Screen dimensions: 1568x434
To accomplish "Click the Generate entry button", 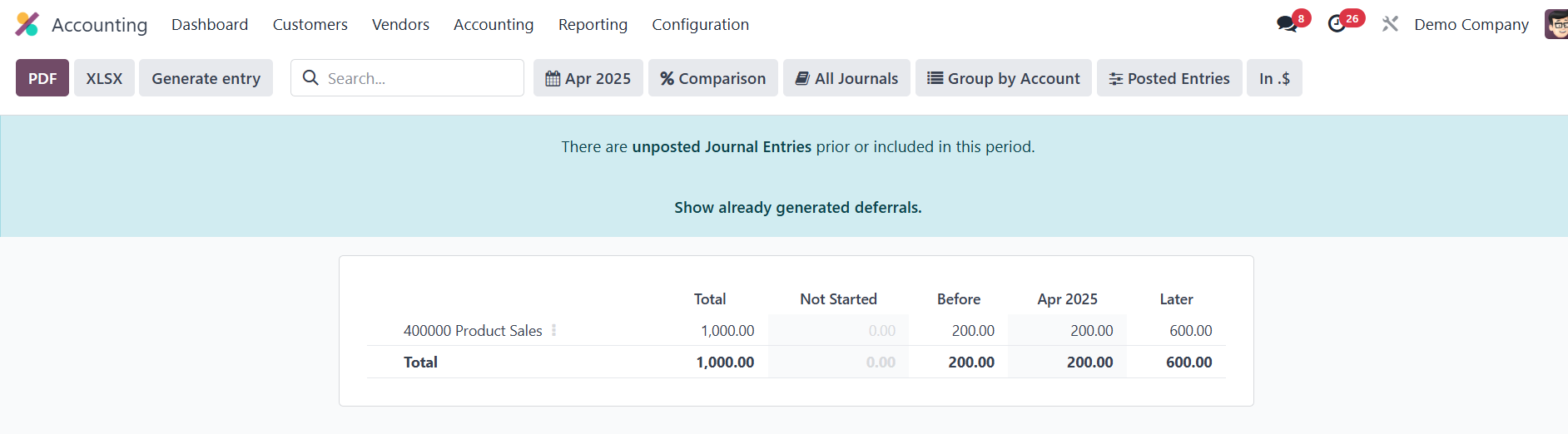I will click(x=206, y=78).
